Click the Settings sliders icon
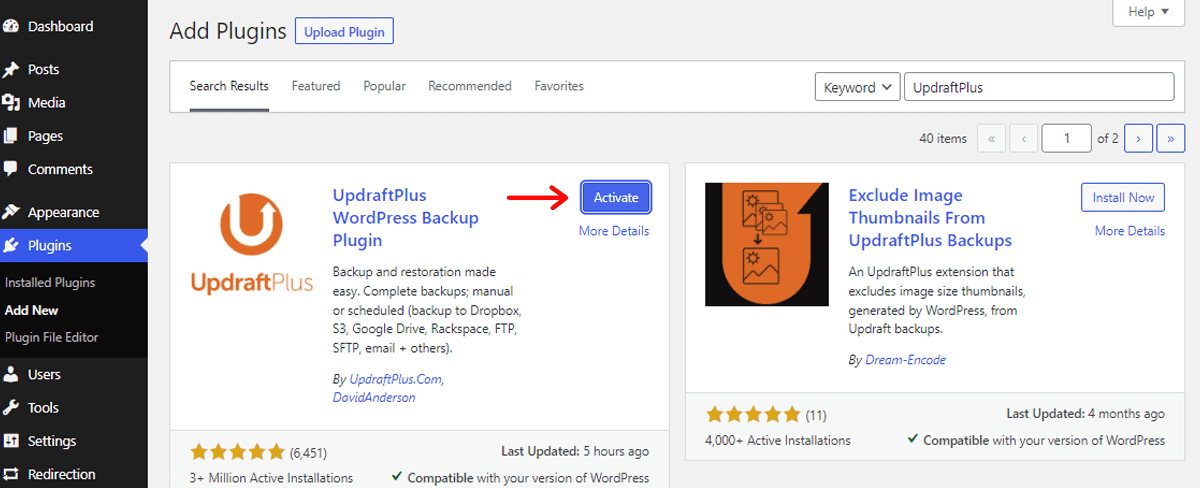 coord(11,441)
